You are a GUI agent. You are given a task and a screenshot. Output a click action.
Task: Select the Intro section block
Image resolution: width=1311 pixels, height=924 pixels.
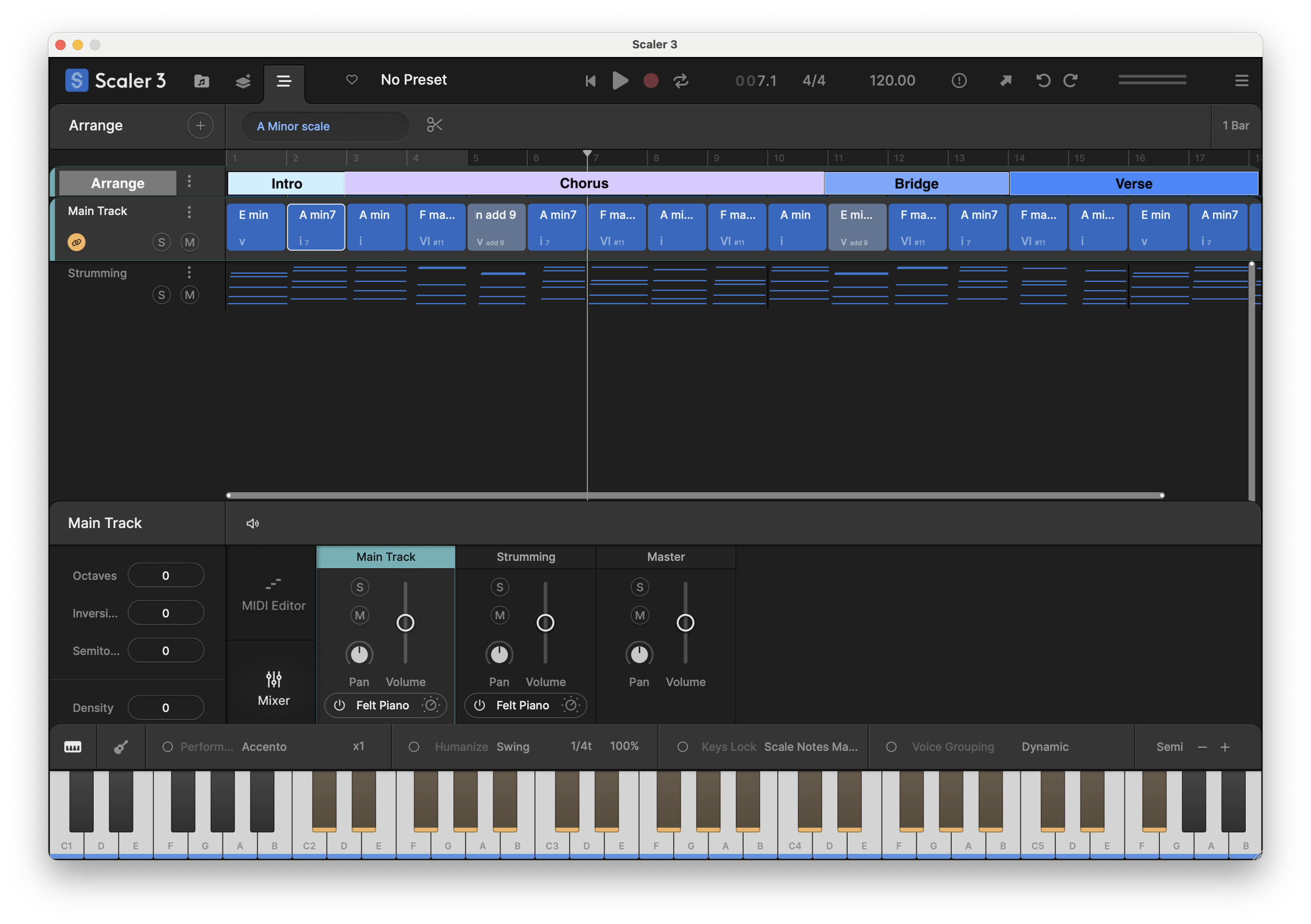pyautogui.click(x=286, y=184)
